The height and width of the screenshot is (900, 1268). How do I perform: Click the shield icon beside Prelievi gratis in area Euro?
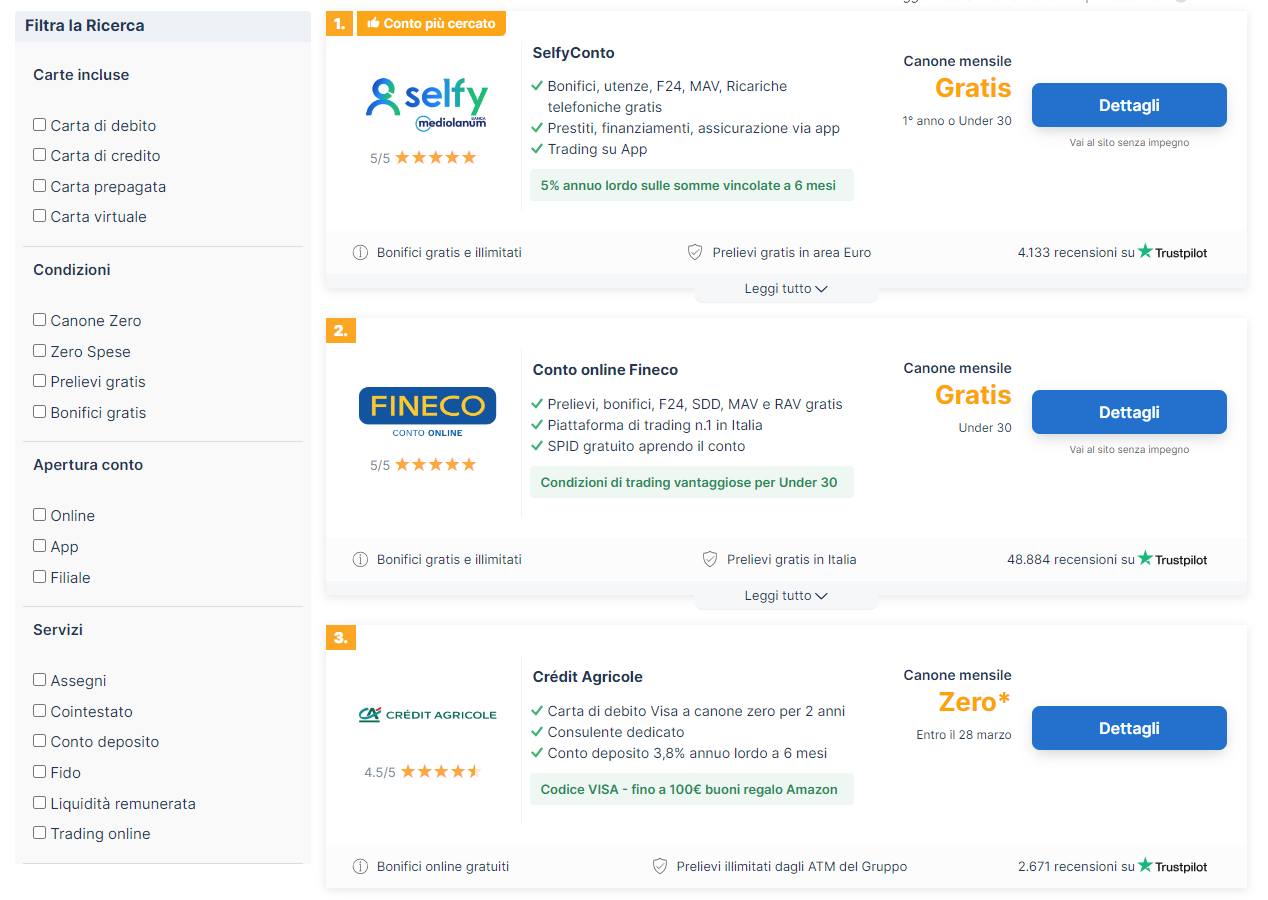(x=695, y=253)
